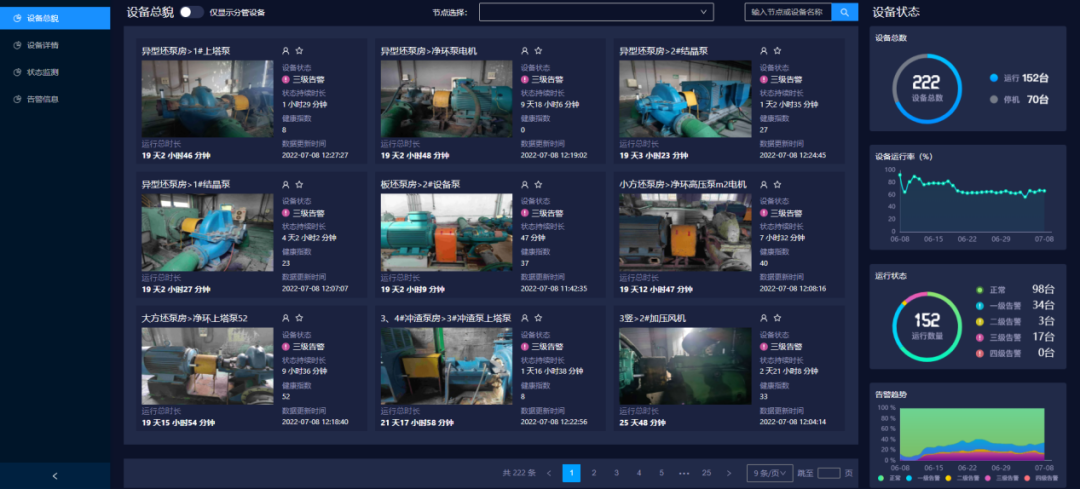Click the magnifier search button
Image resolution: width=1080 pixels, height=489 pixels.
pyautogui.click(x=845, y=12)
